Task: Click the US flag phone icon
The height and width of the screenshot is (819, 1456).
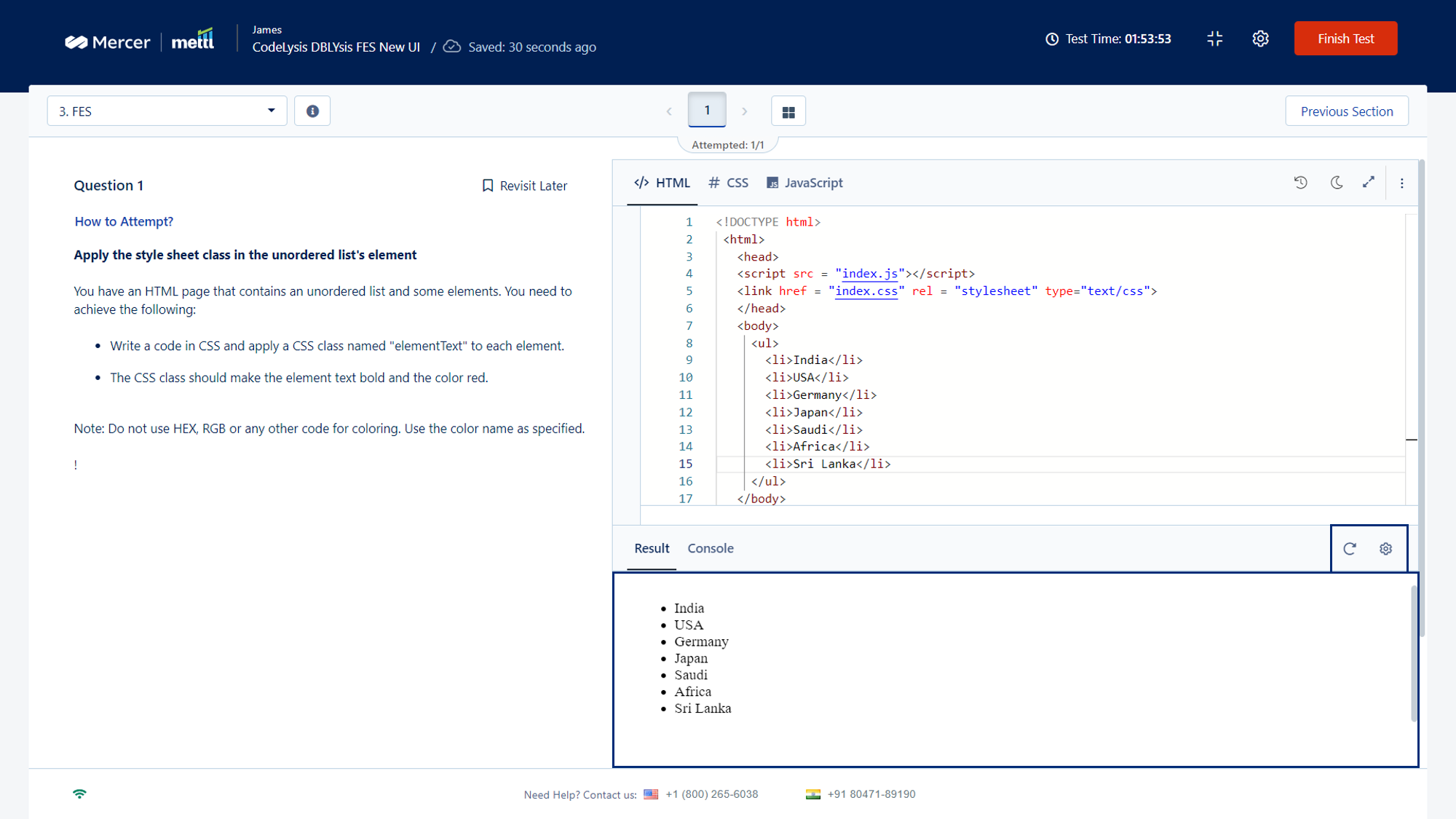Action: pyautogui.click(x=651, y=794)
